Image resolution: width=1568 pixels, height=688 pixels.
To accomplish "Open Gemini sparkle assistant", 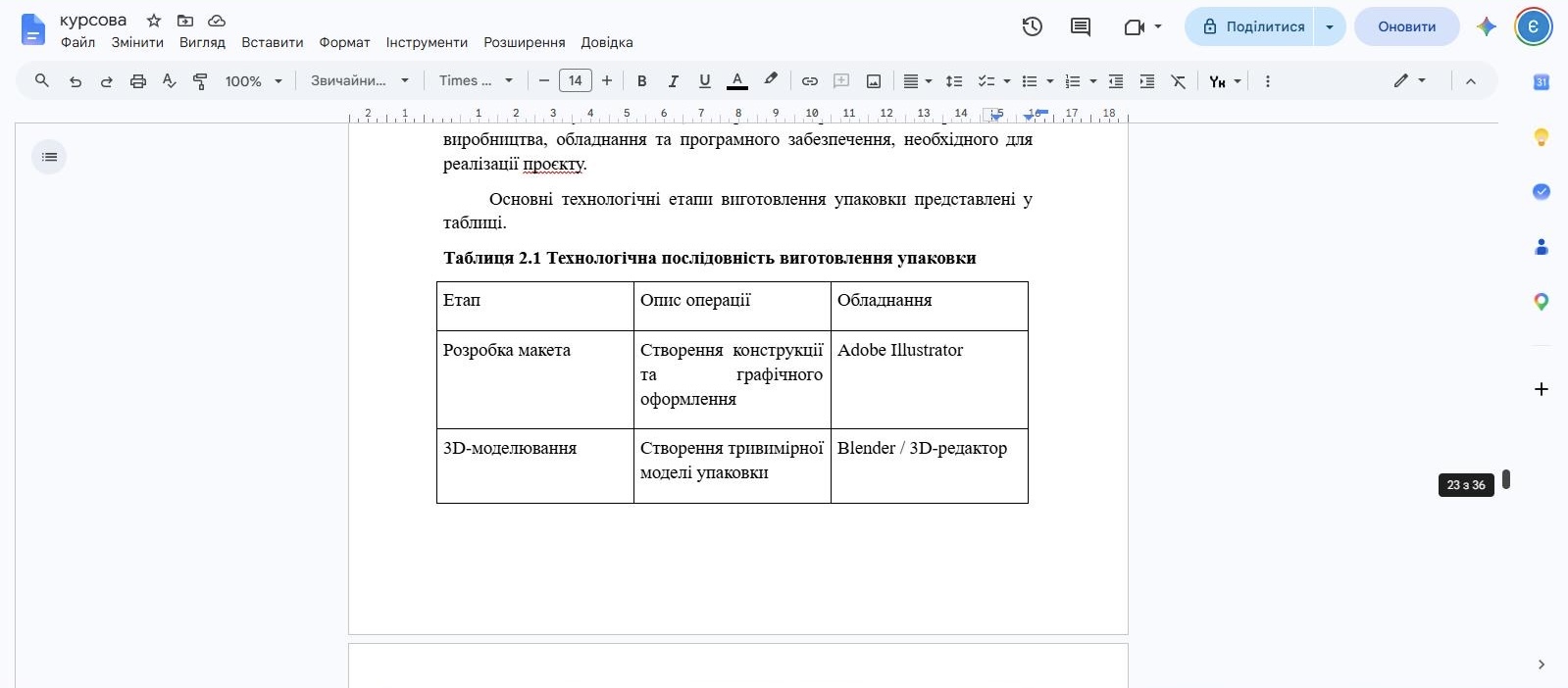I will 1487,27.
